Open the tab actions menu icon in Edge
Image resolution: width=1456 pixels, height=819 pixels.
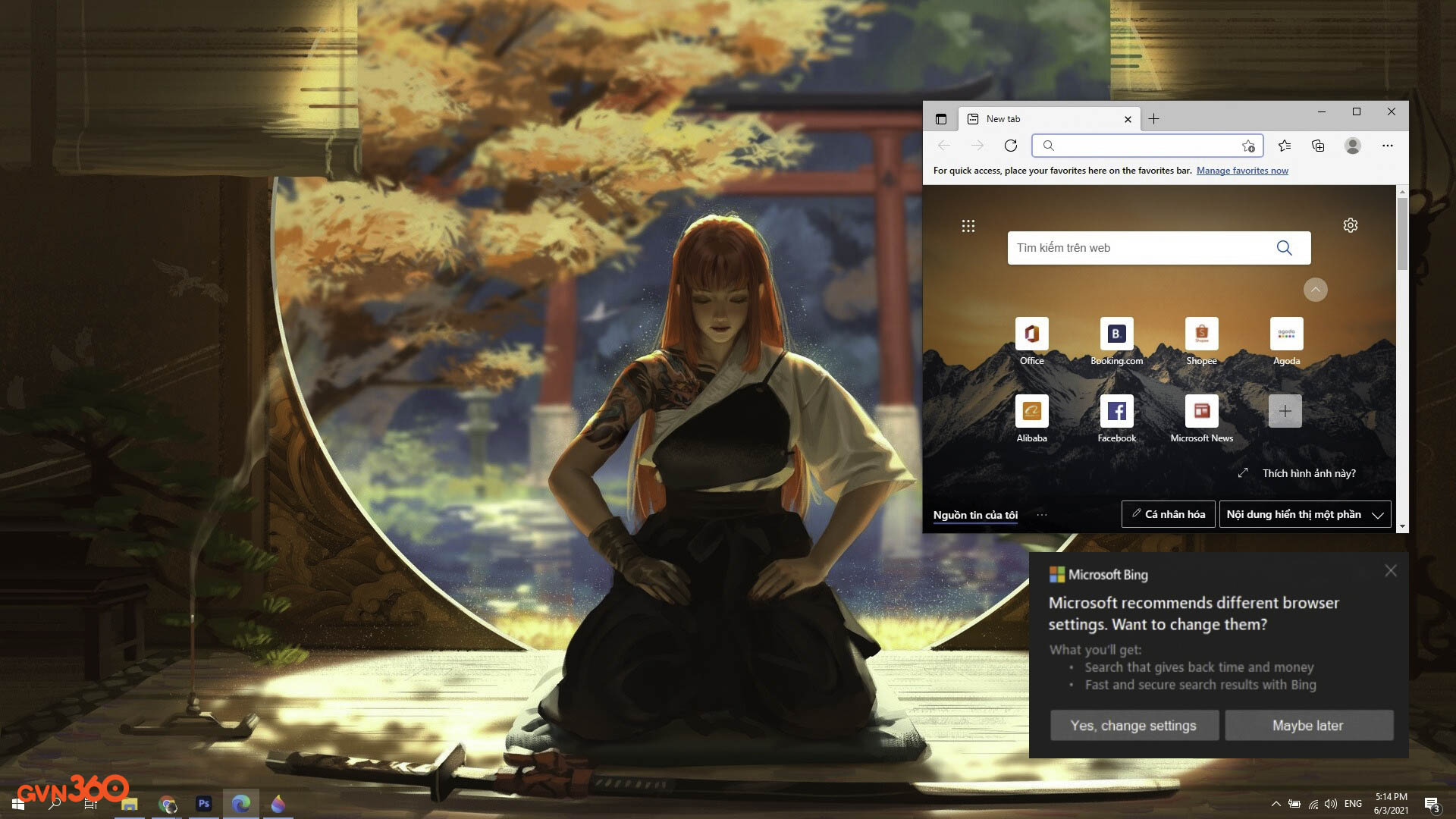[x=941, y=119]
